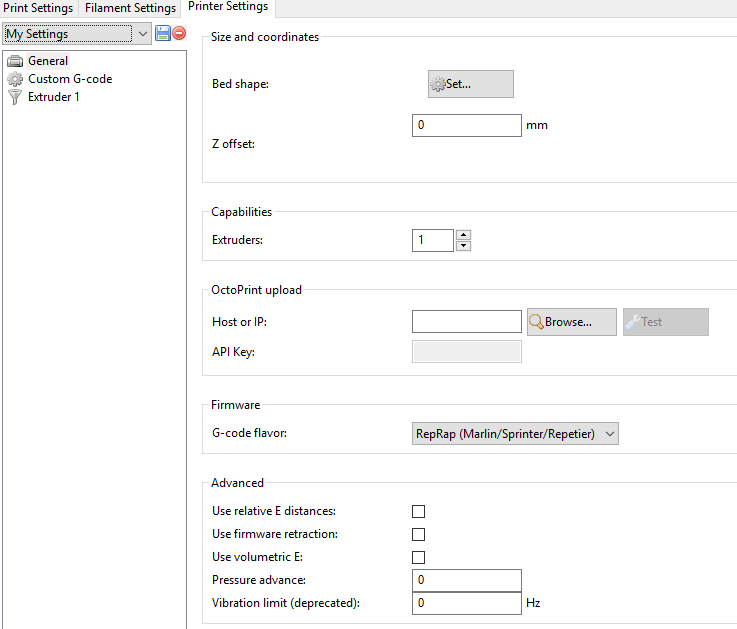The image size is (737, 629).
Task: Open the Custom G-code page
Action: pyautogui.click(x=70, y=79)
